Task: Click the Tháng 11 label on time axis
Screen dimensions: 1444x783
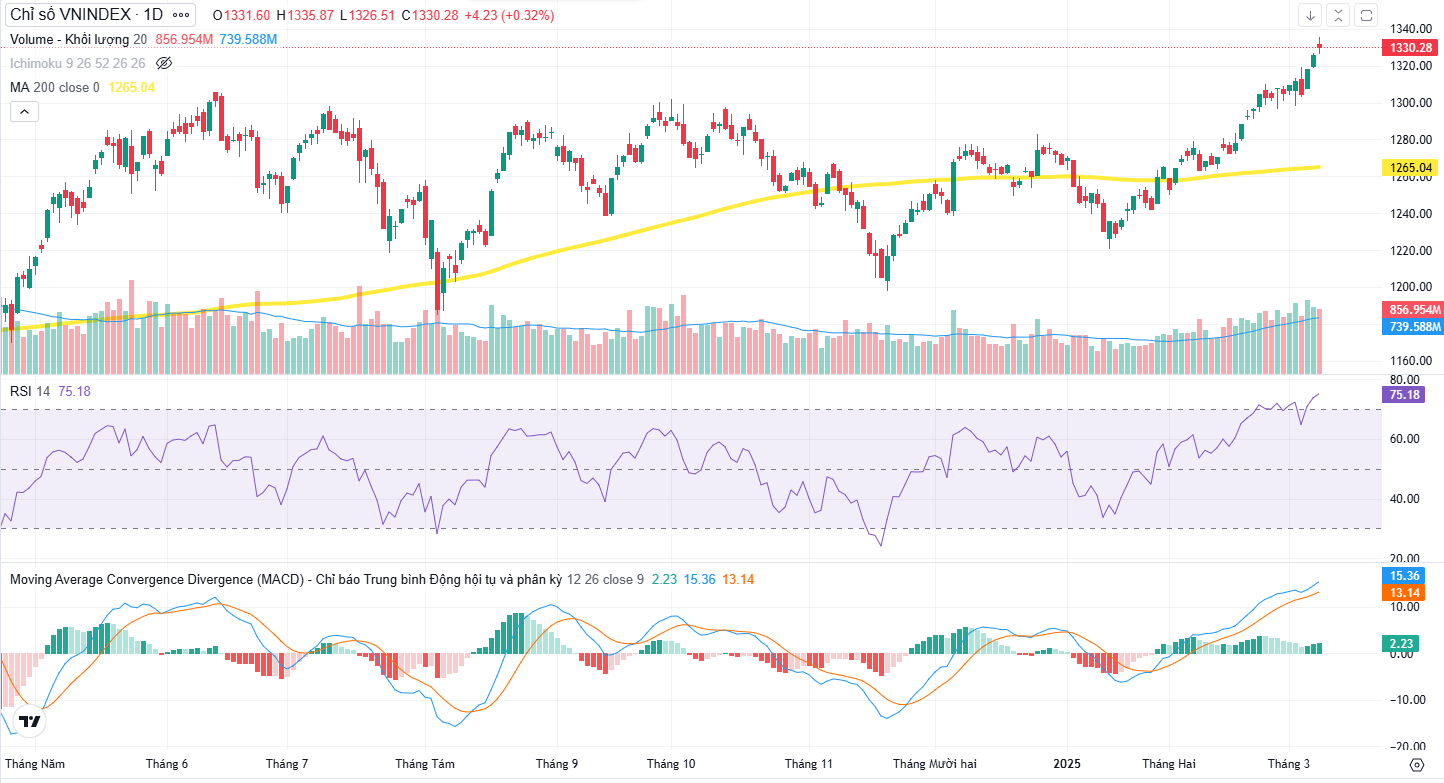Action: pyautogui.click(x=809, y=764)
